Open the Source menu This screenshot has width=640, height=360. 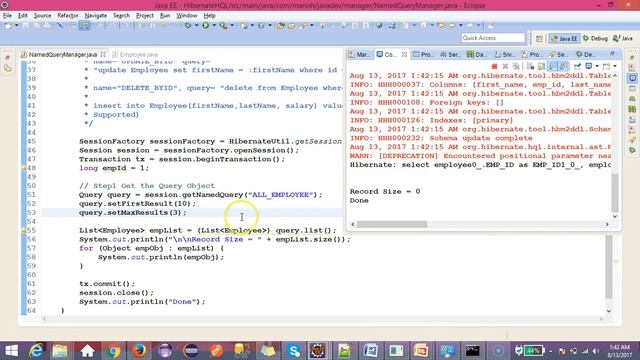click(42, 16)
